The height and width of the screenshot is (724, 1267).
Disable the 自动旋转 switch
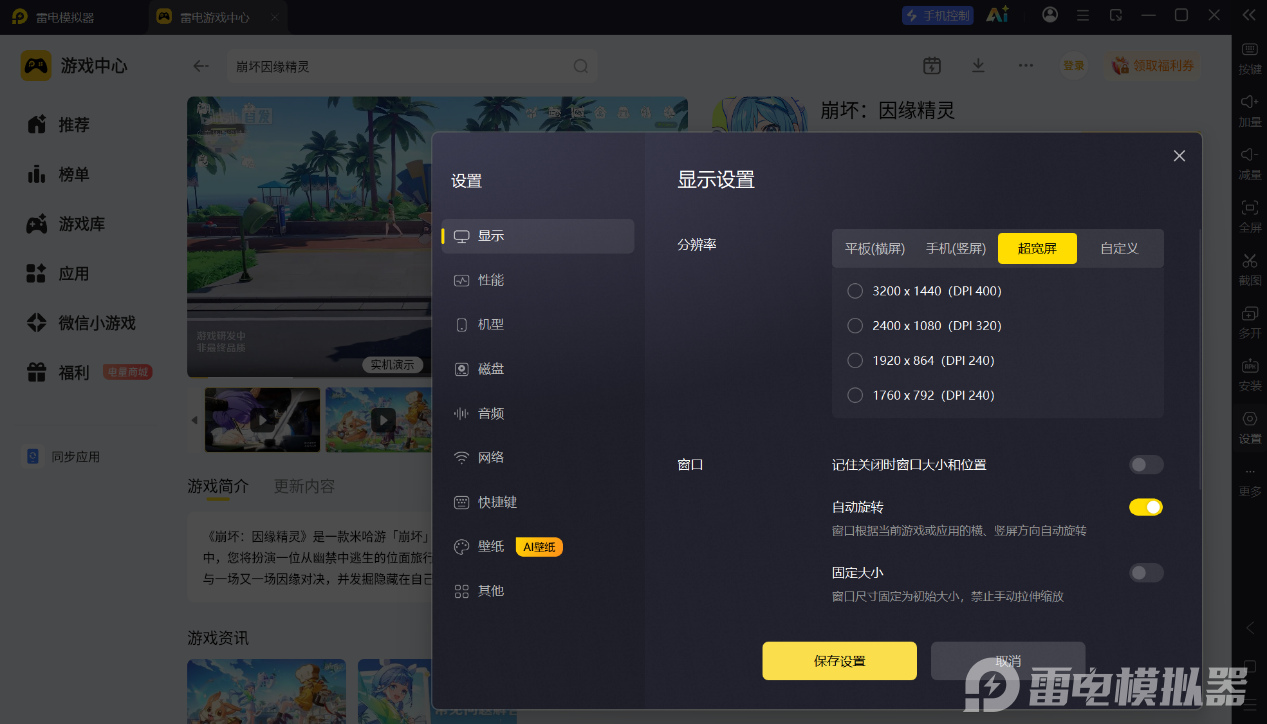pyautogui.click(x=1146, y=507)
